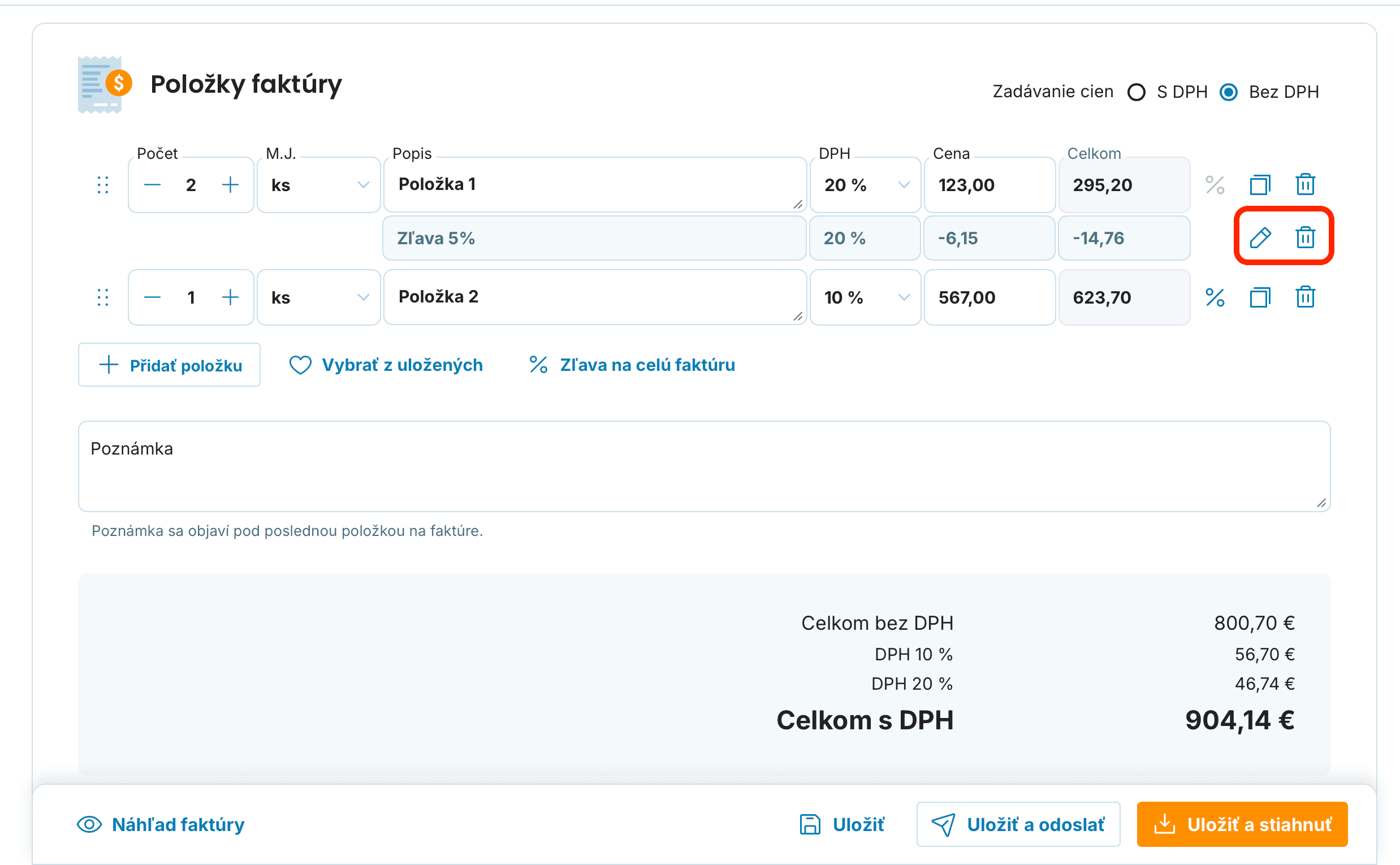The image size is (1400, 865).
Task: Duplicate Položka 2 with the copy icon
Action: (x=1260, y=297)
